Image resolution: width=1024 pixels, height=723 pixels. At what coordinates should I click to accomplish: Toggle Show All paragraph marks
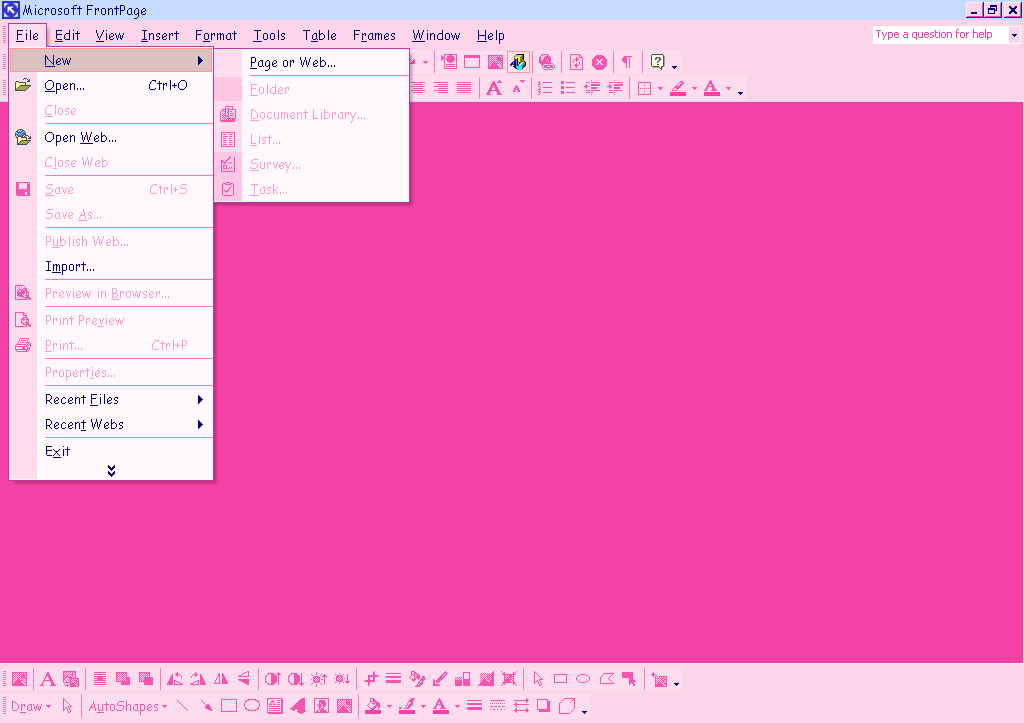[626, 62]
